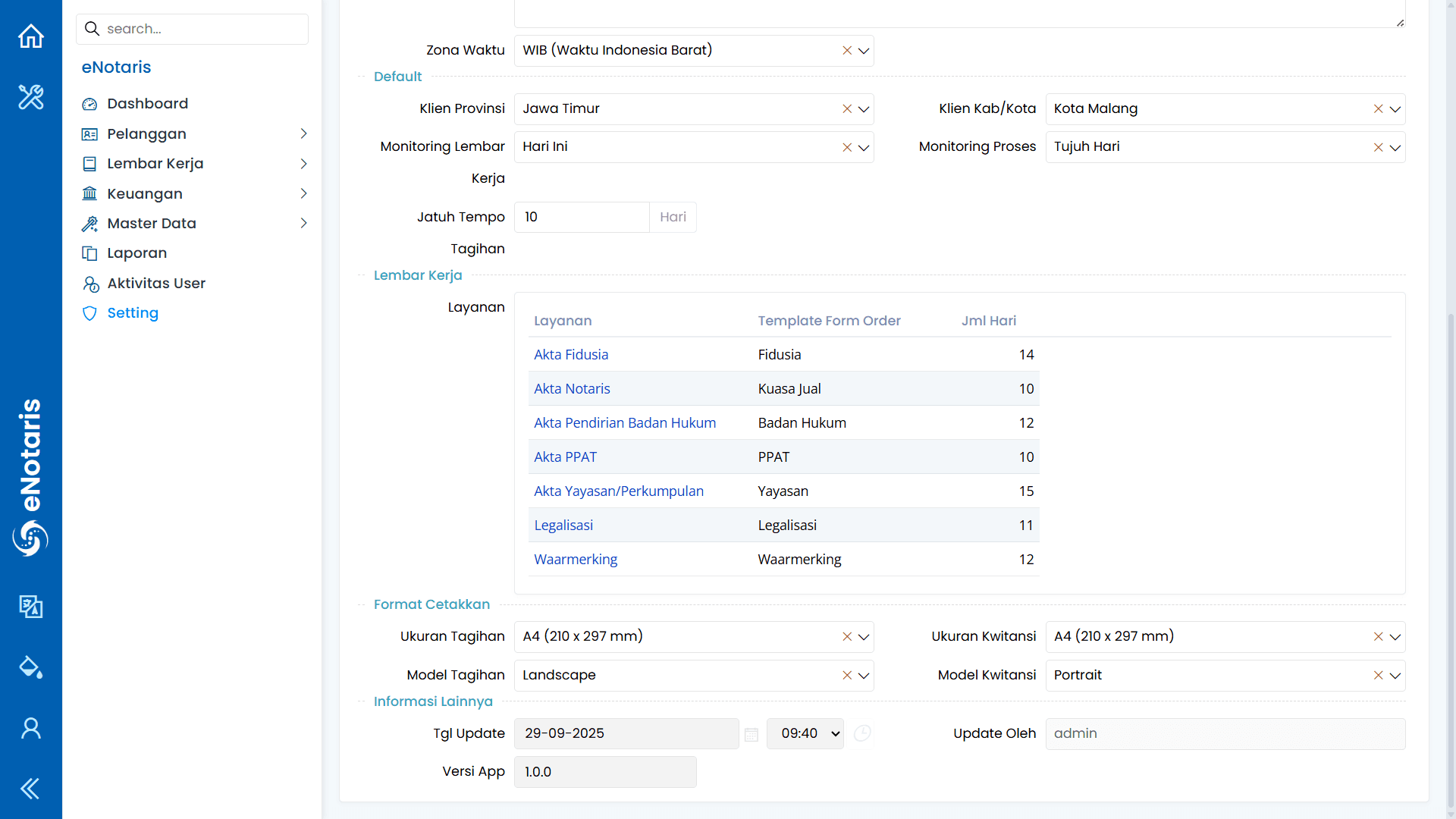This screenshot has height=819, width=1456.
Task: Open calendar picker next to Tgl Update
Action: [x=752, y=735]
